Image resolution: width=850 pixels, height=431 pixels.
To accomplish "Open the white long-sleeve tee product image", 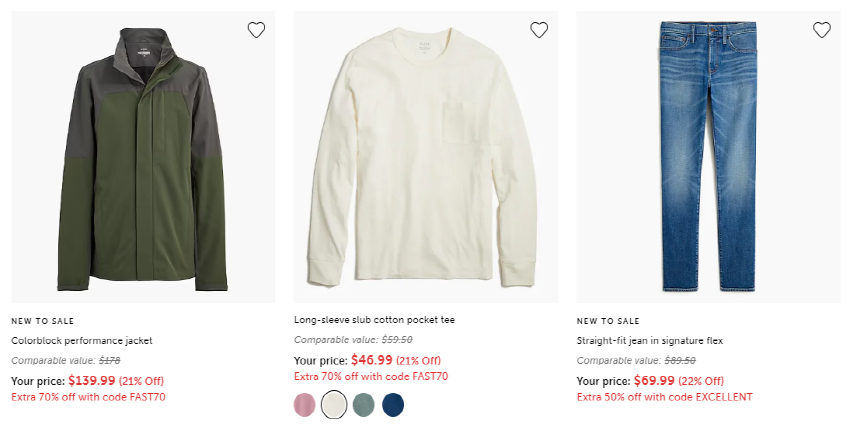I will click(426, 157).
